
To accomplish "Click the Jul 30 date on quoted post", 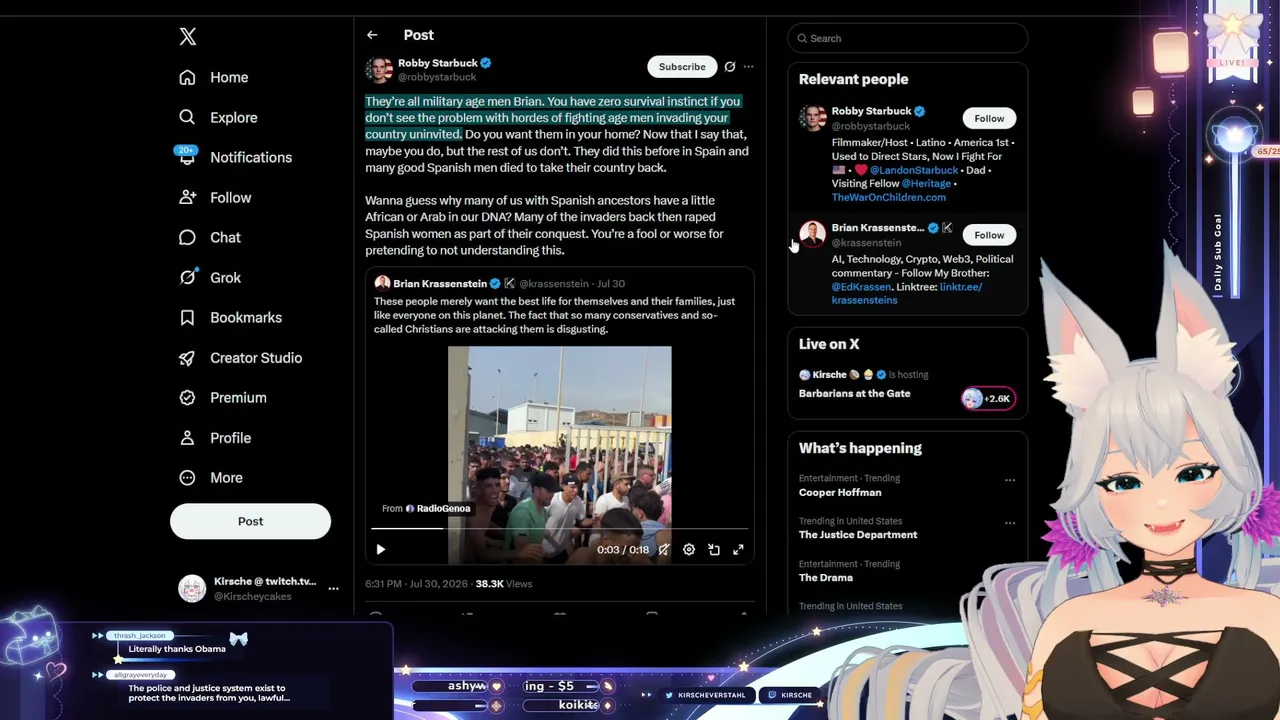I will 611,284.
